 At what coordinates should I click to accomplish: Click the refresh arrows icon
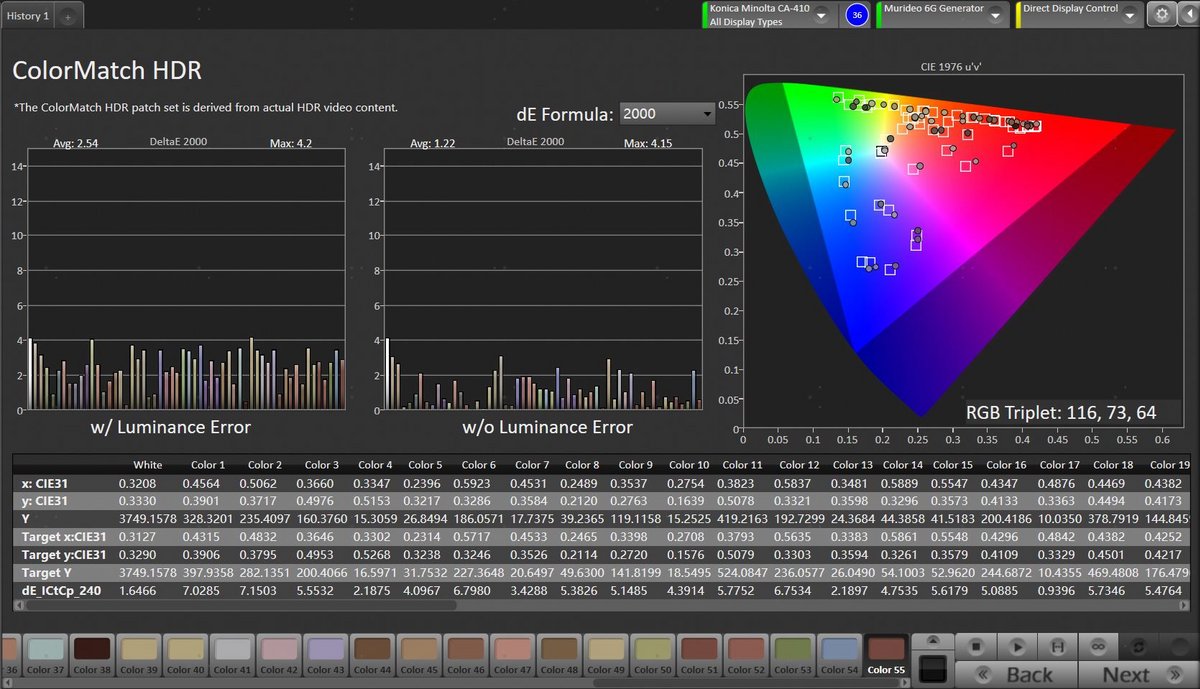click(1136, 647)
